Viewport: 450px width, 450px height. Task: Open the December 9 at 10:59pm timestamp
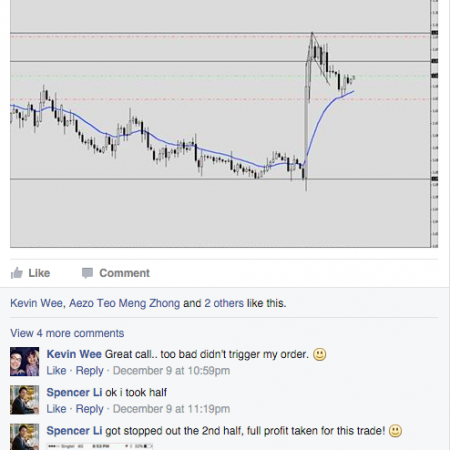click(171, 370)
